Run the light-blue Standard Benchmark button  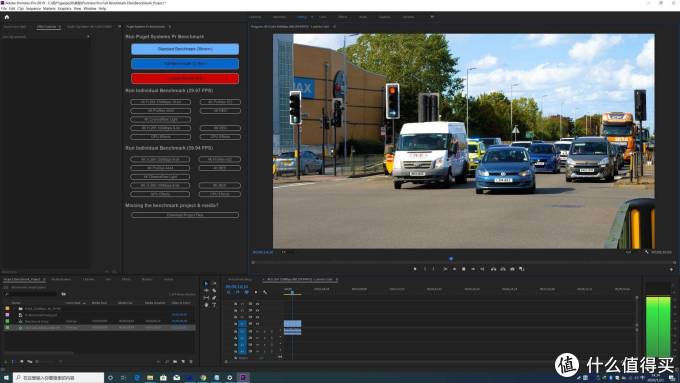pos(185,49)
